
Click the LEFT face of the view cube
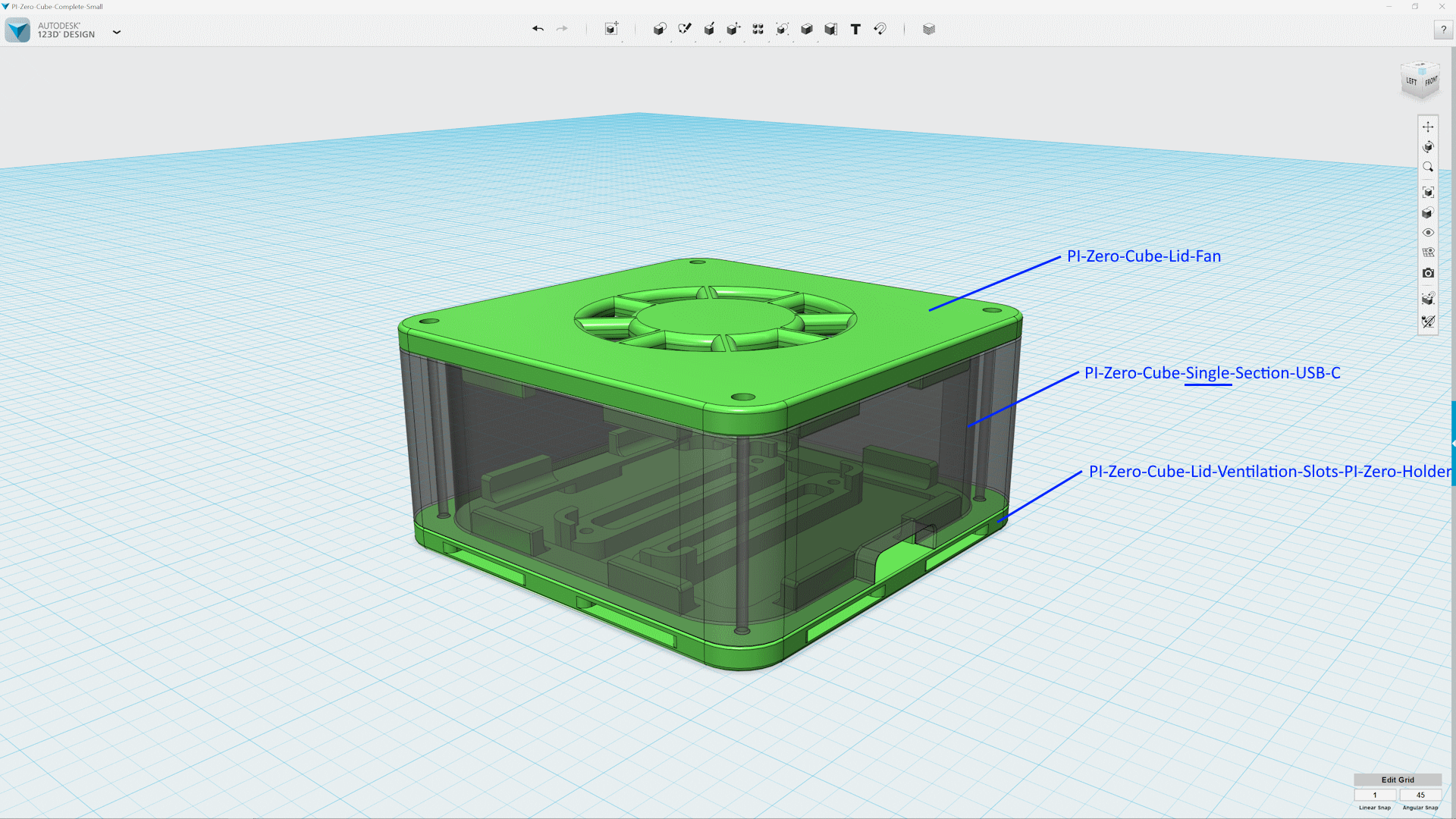pyautogui.click(x=1410, y=82)
